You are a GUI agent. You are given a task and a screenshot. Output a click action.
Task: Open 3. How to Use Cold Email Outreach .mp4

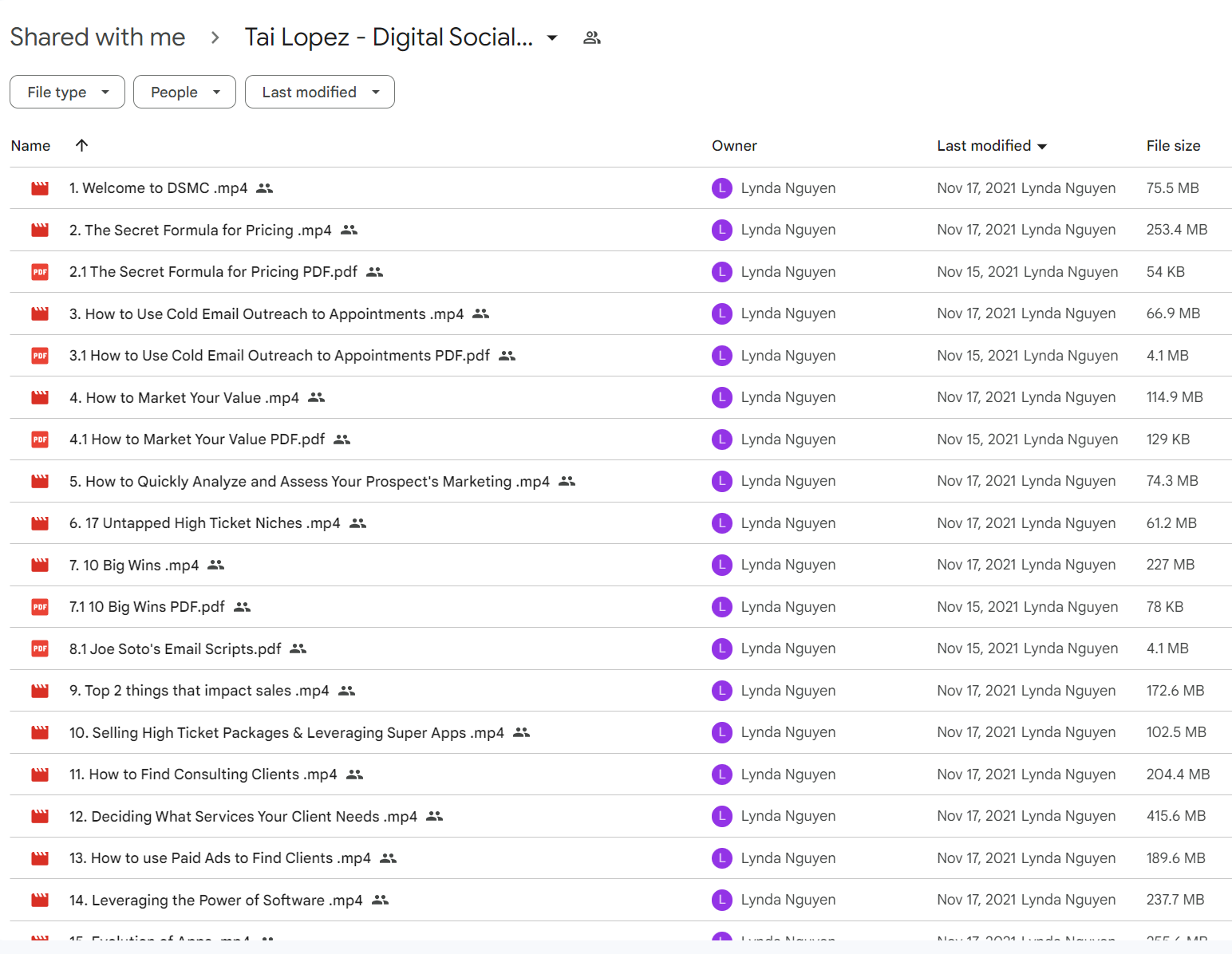tap(267, 313)
